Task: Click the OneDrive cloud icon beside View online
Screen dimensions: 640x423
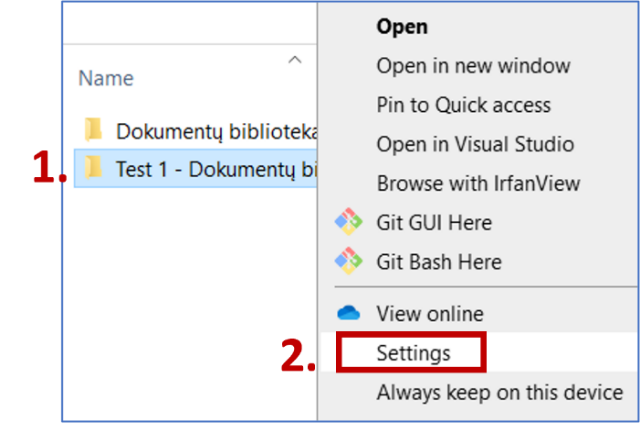Action: [347, 314]
